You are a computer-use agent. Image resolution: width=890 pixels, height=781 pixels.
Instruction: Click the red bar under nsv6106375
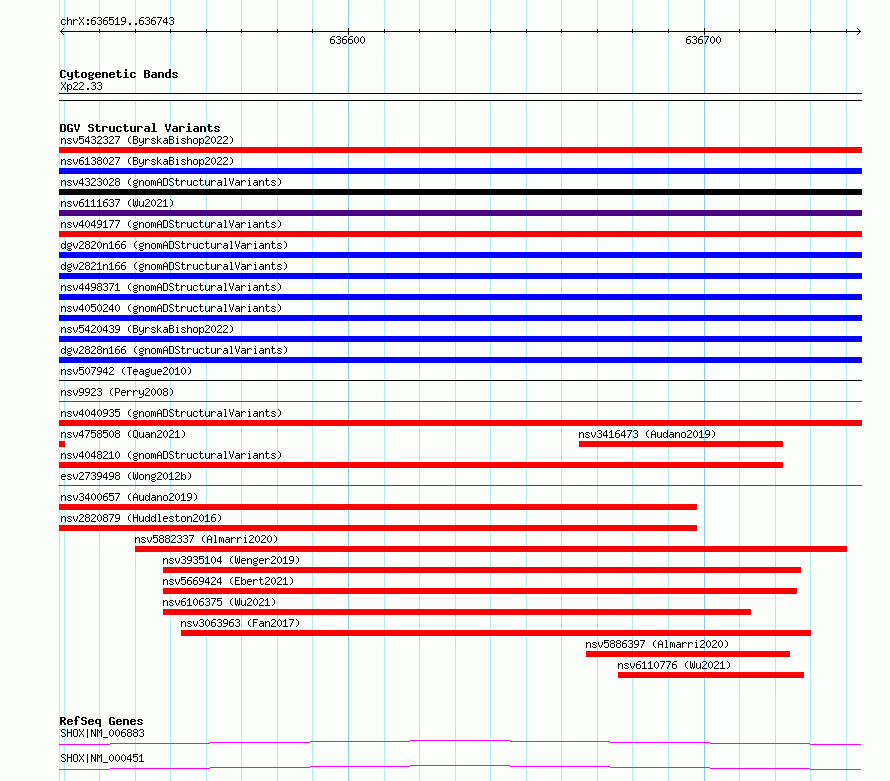(x=457, y=612)
